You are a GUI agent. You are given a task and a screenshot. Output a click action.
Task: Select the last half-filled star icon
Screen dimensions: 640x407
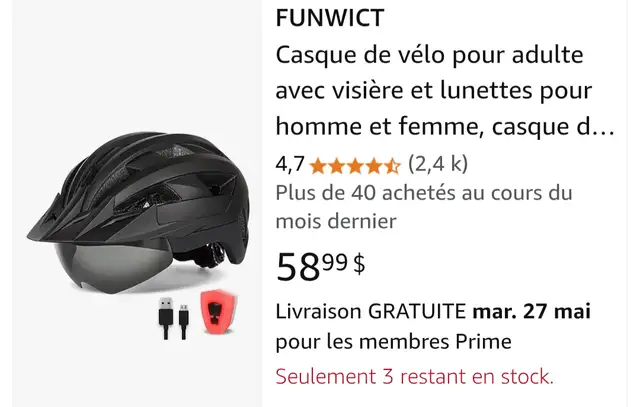pos(392,166)
